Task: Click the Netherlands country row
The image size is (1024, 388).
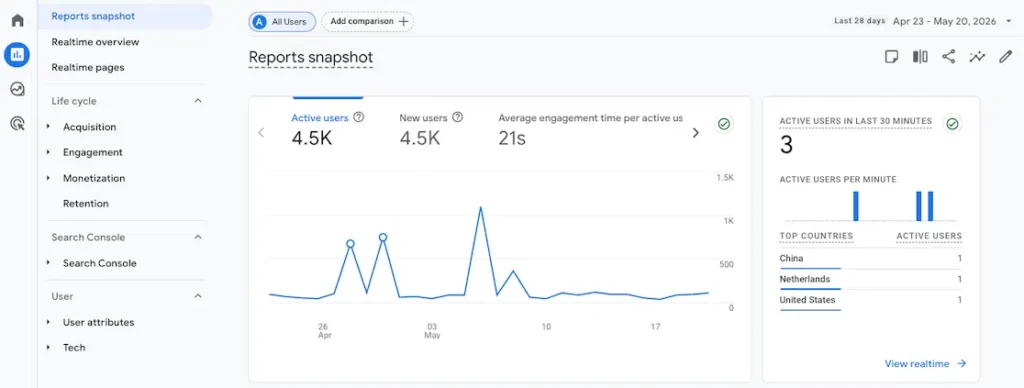Action: (871, 280)
